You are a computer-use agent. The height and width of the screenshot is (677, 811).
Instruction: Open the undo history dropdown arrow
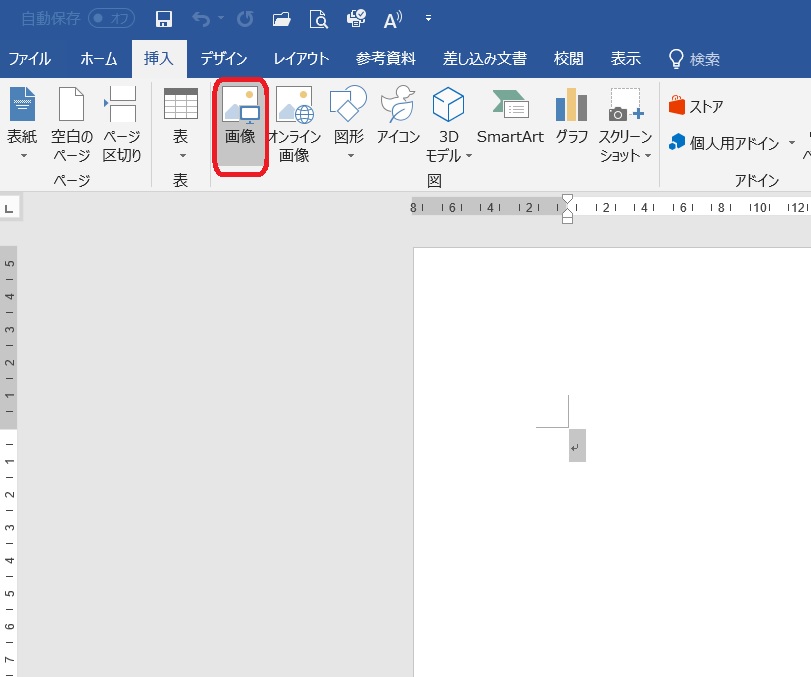click(x=221, y=18)
